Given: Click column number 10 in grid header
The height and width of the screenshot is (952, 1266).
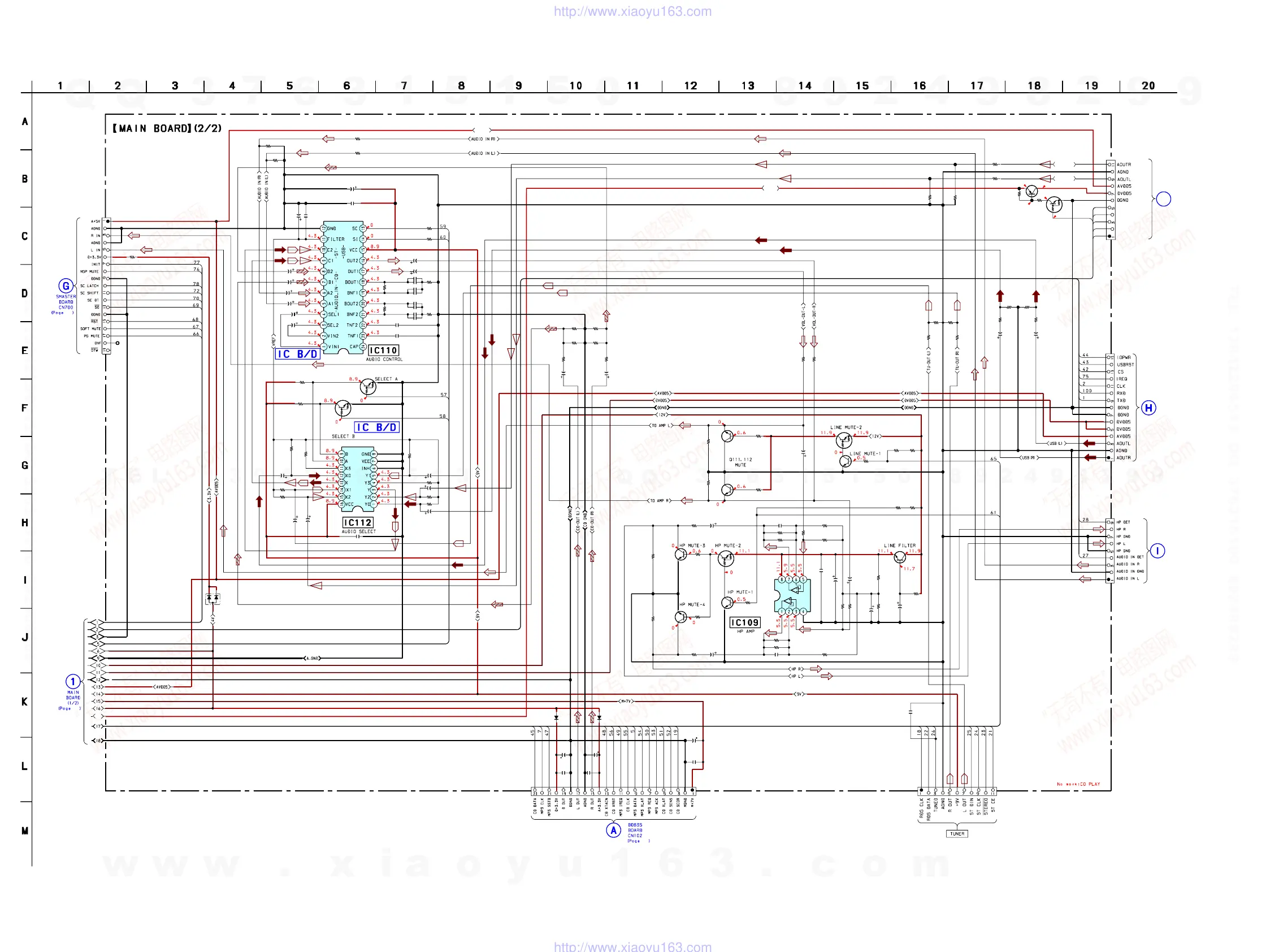Looking at the screenshot, I should [x=575, y=86].
